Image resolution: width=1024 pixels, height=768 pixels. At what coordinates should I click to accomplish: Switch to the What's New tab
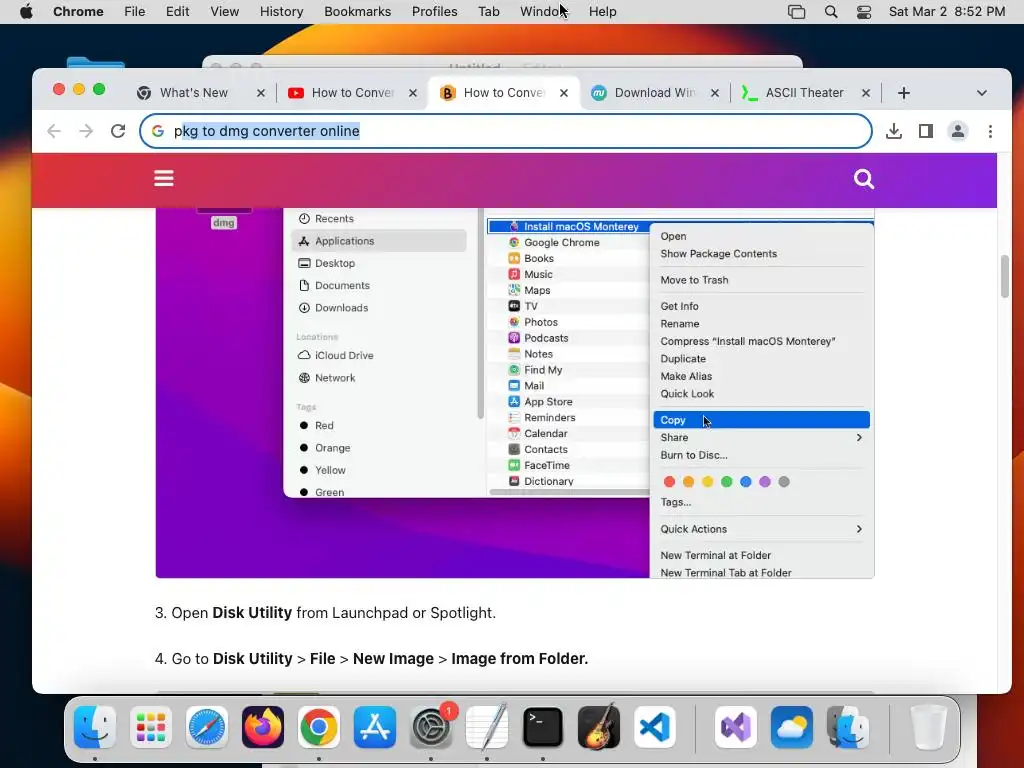click(x=194, y=93)
